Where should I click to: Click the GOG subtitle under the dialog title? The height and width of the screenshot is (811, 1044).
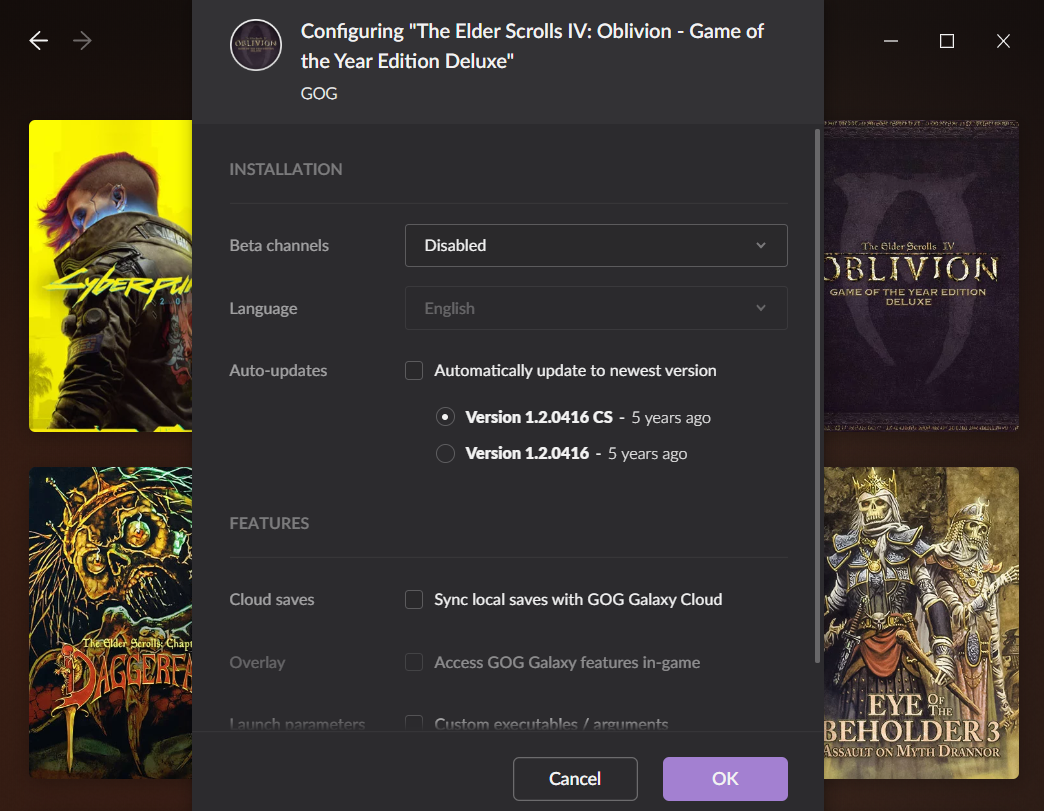tap(319, 93)
